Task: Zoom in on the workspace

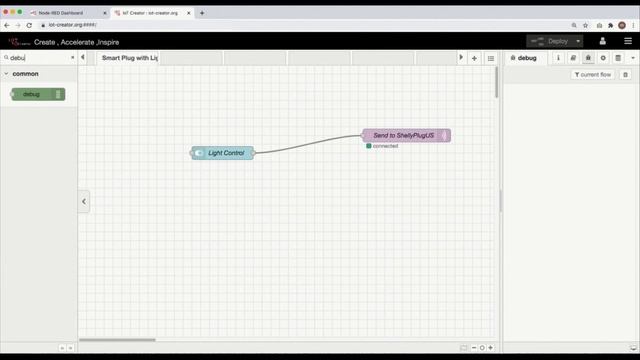Action: (x=491, y=348)
